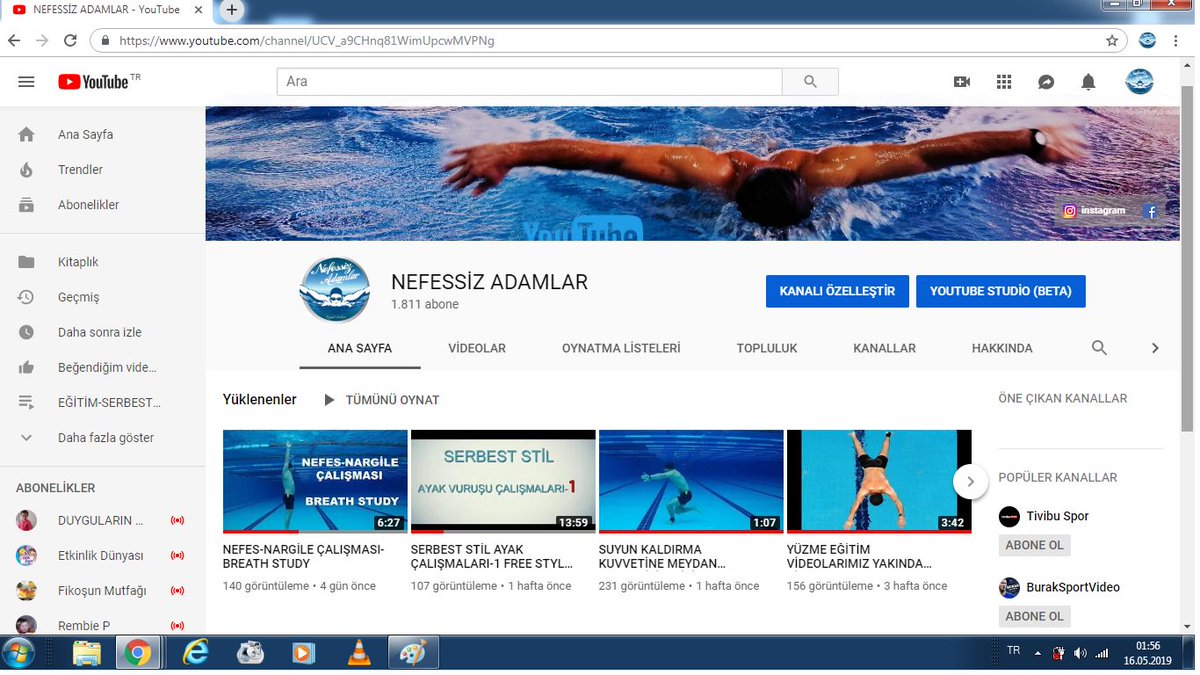Open the account avatar in YouTube header
The width and height of the screenshot is (1200, 675).
coord(1139,82)
